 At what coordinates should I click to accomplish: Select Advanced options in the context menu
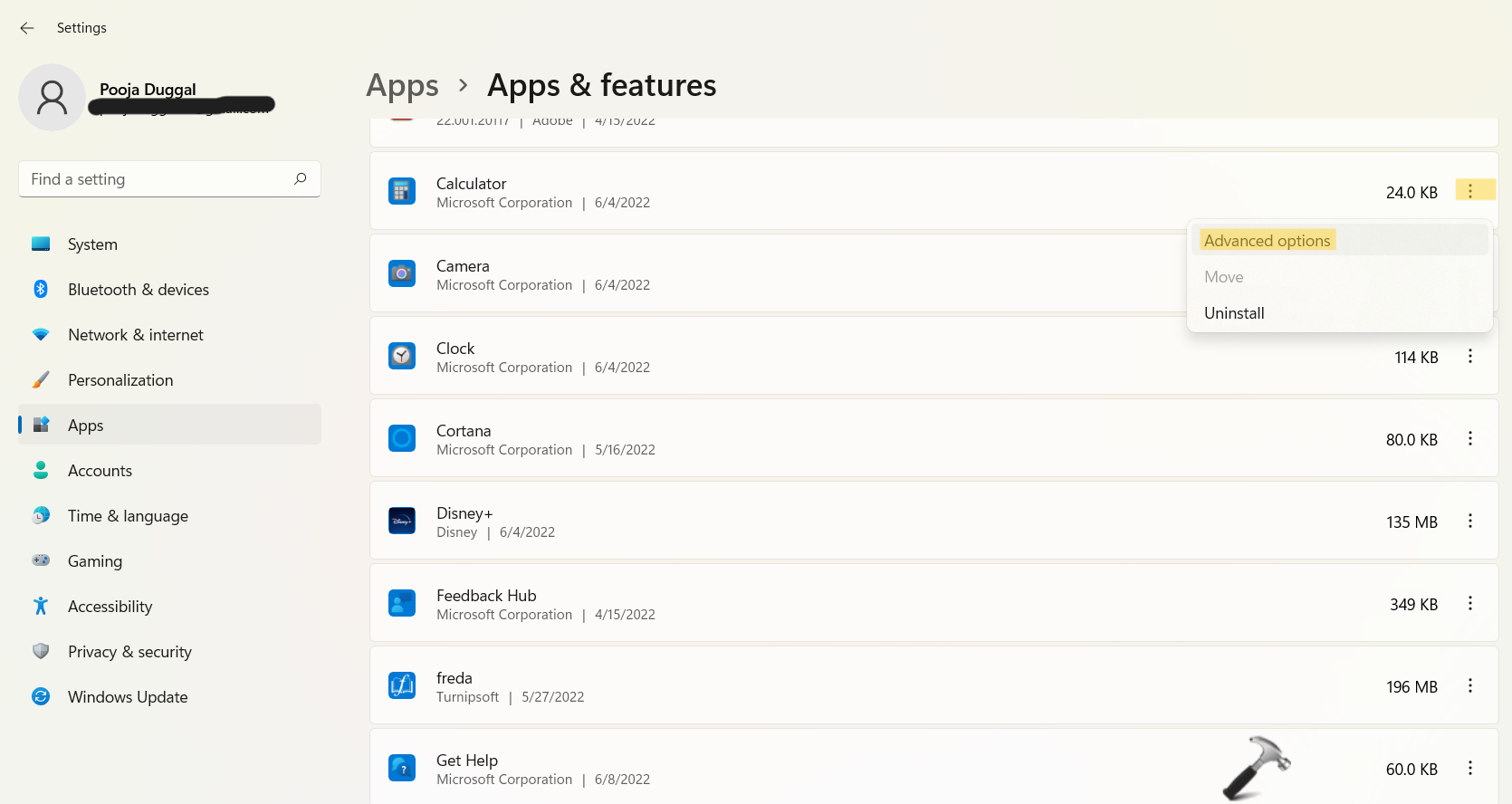coord(1267,241)
